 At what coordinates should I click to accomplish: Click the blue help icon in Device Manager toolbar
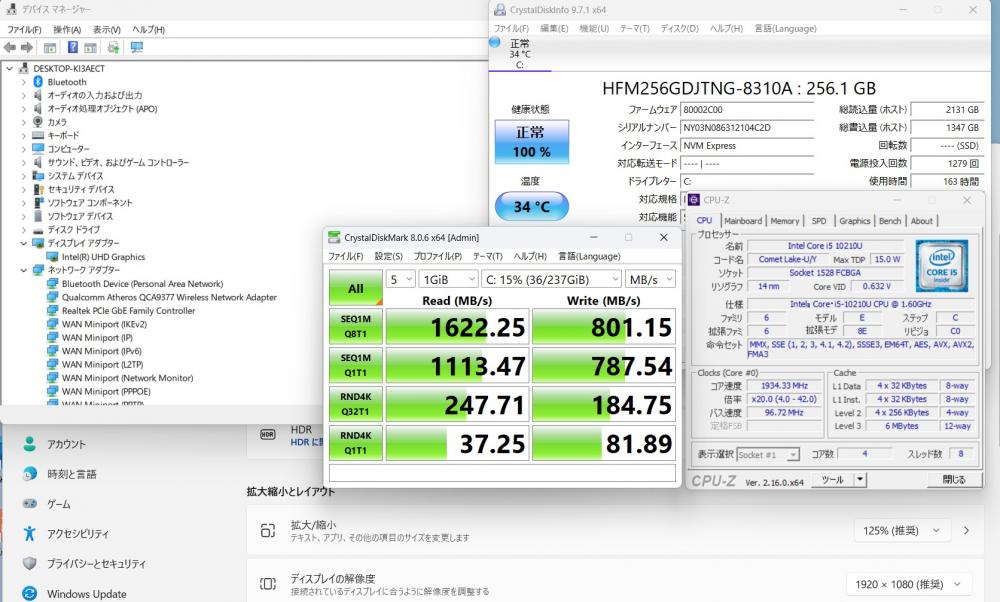(x=73, y=47)
